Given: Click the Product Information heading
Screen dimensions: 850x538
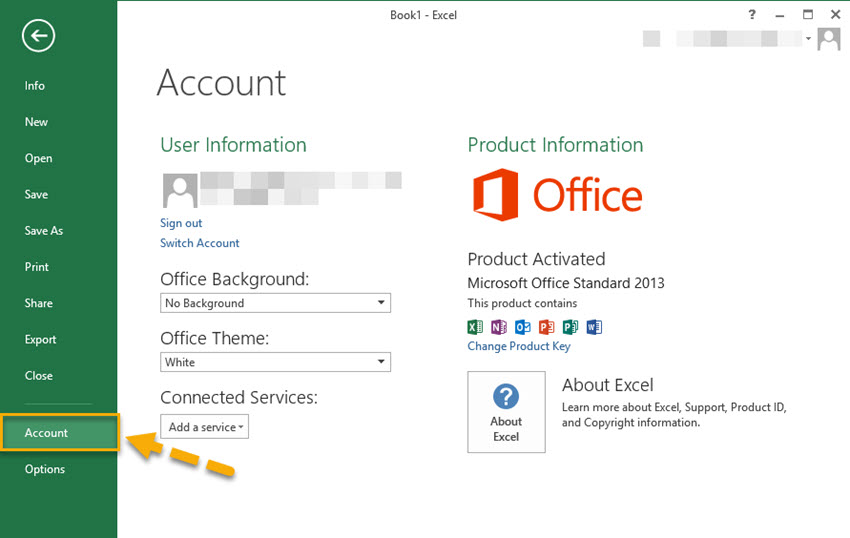Looking at the screenshot, I should tap(556, 145).
